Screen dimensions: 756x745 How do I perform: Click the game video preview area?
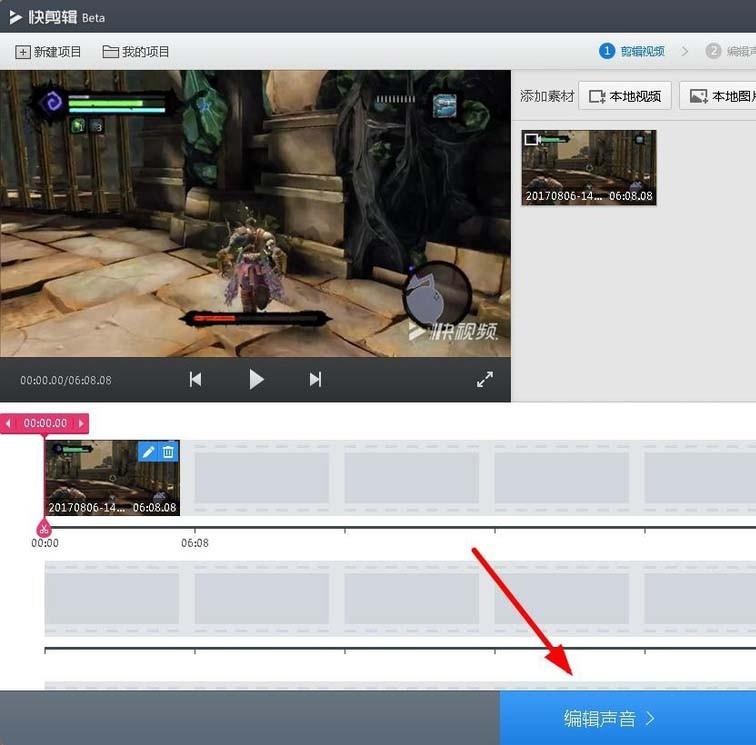click(255, 212)
